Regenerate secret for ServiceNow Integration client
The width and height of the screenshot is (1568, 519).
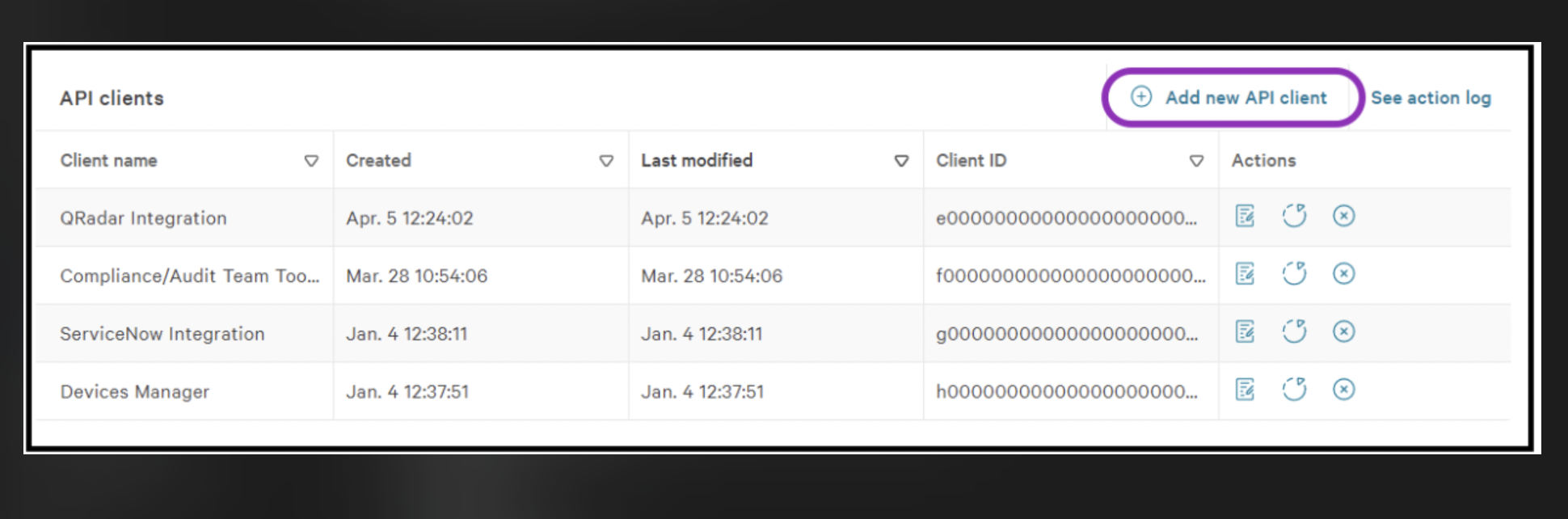coord(1294,331)
